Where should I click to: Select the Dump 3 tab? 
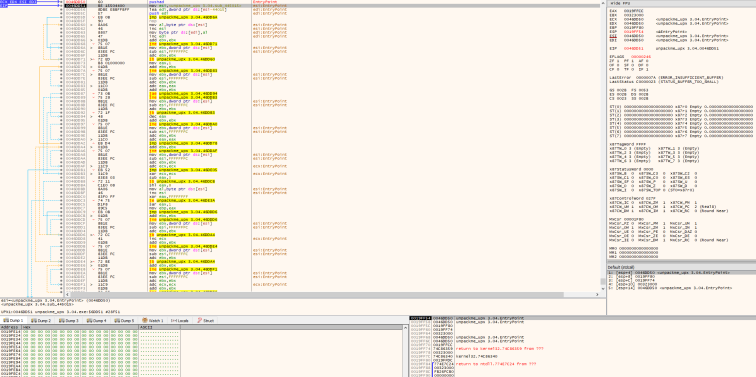(68, 321)
